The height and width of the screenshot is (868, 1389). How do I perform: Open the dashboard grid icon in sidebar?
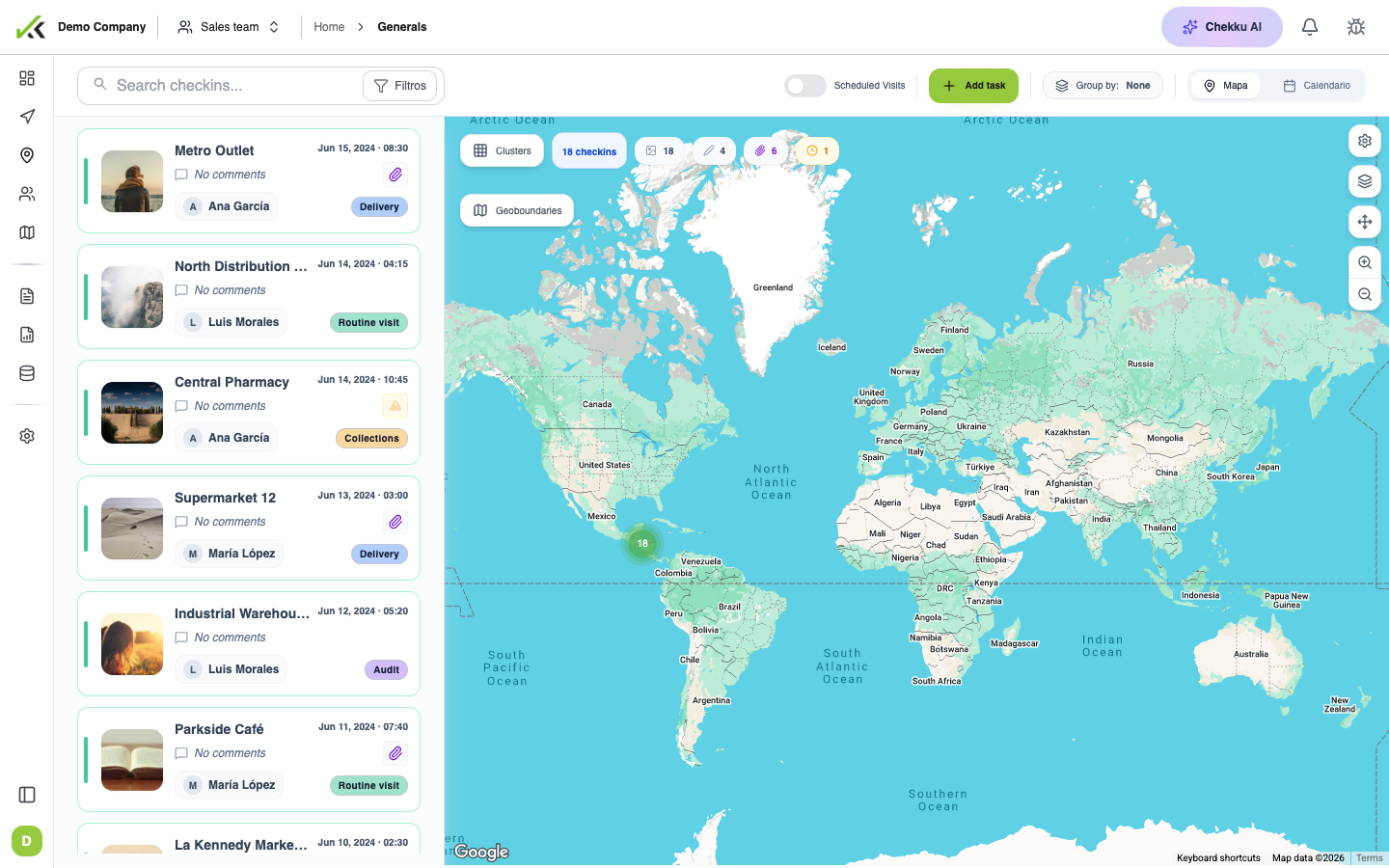coord(27,78)
